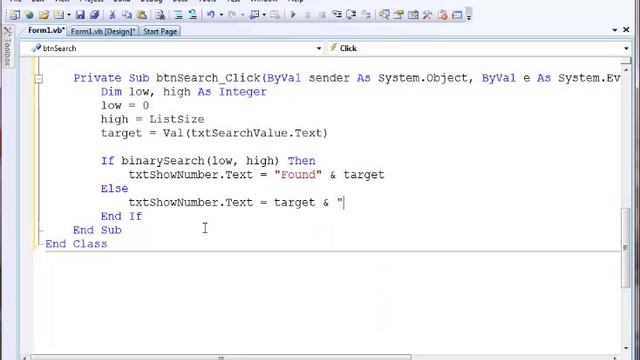The height and width of the screenshot is (360, 640).
Task: Click the Add New Web Site globe icon
Action: (x=29, y=15)
